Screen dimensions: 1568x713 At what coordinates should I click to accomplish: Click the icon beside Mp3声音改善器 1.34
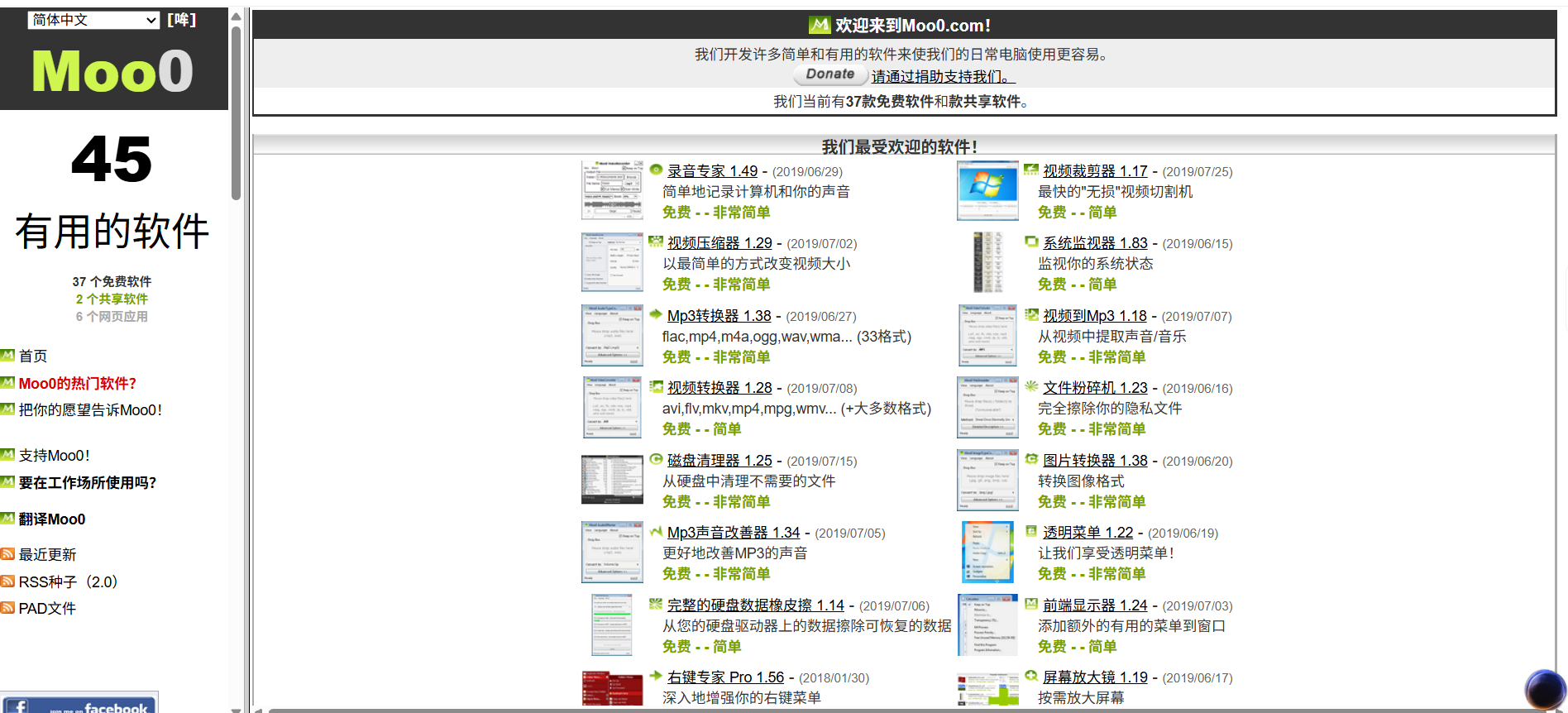(x=656, y=531)
